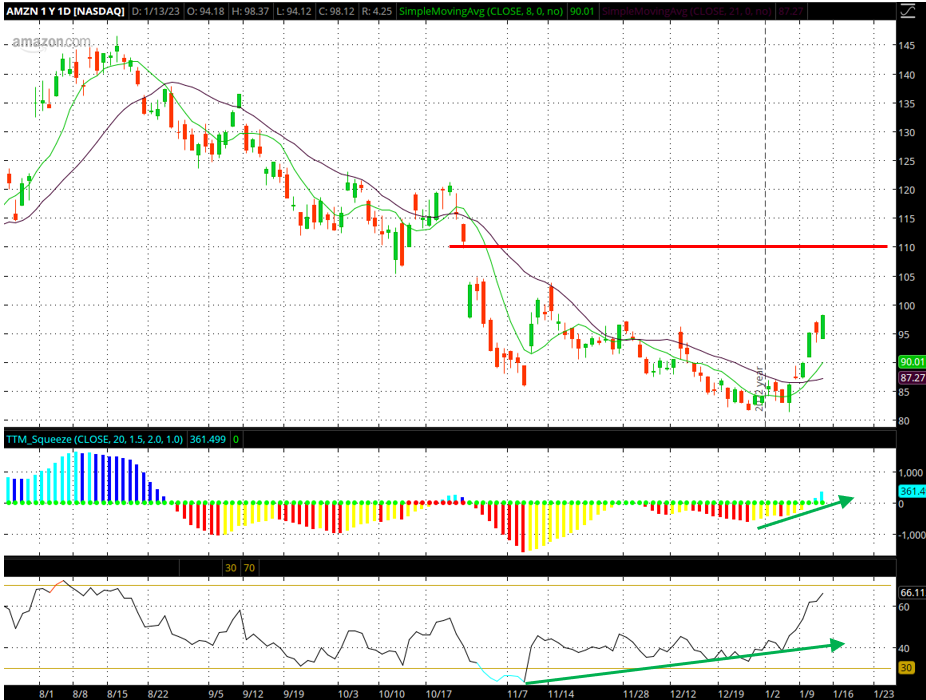926x700 pixels.
Task: Click the 9/12 date axis label
Action: pos(253,694)
